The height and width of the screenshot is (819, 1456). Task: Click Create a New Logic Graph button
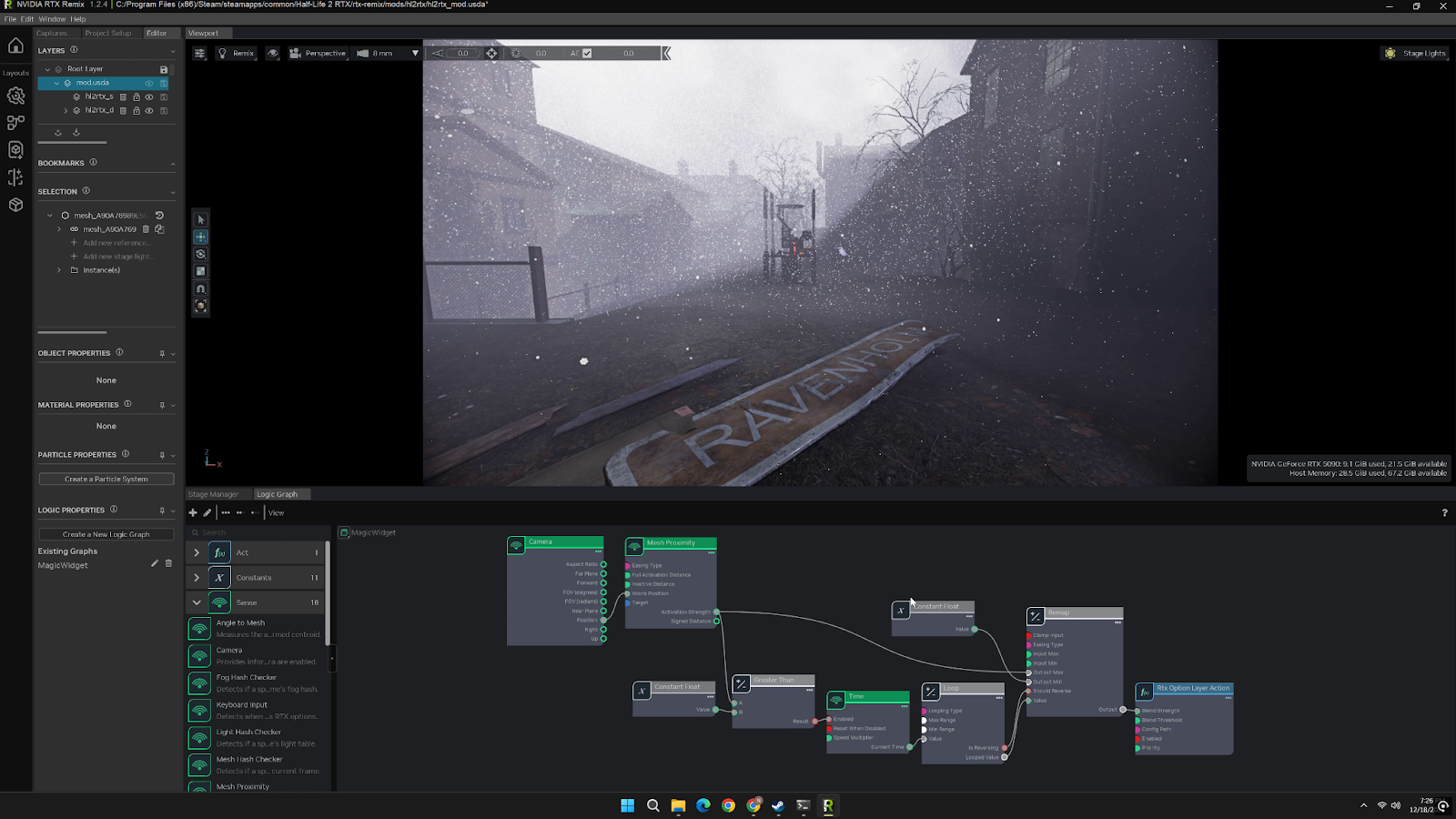pyautogui.click(x=106, y=534)
